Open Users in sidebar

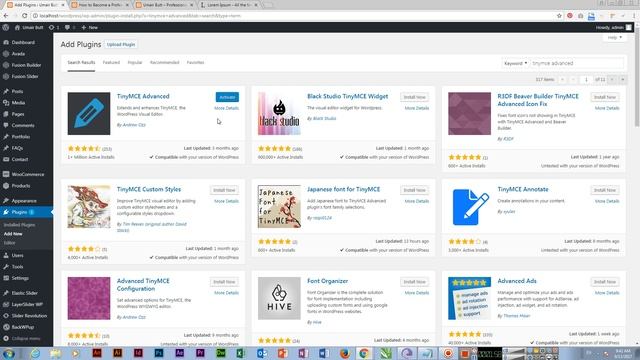pos(17,256)
